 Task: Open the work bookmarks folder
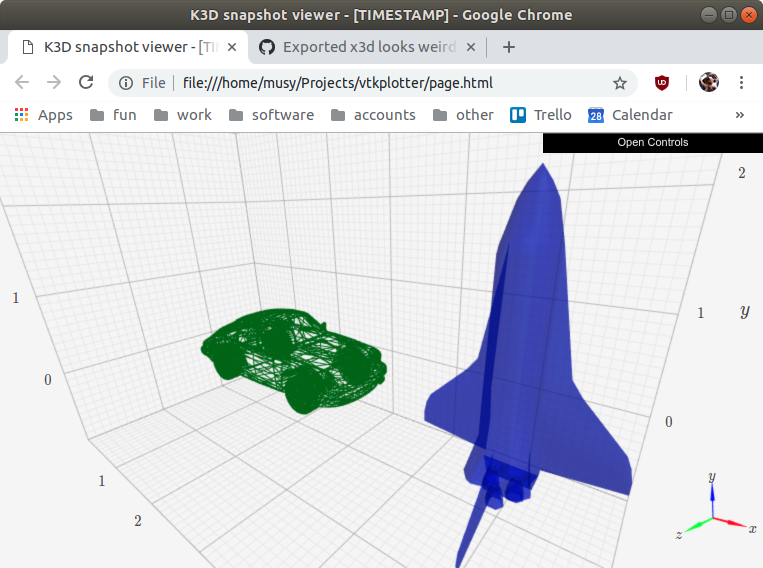182,115
